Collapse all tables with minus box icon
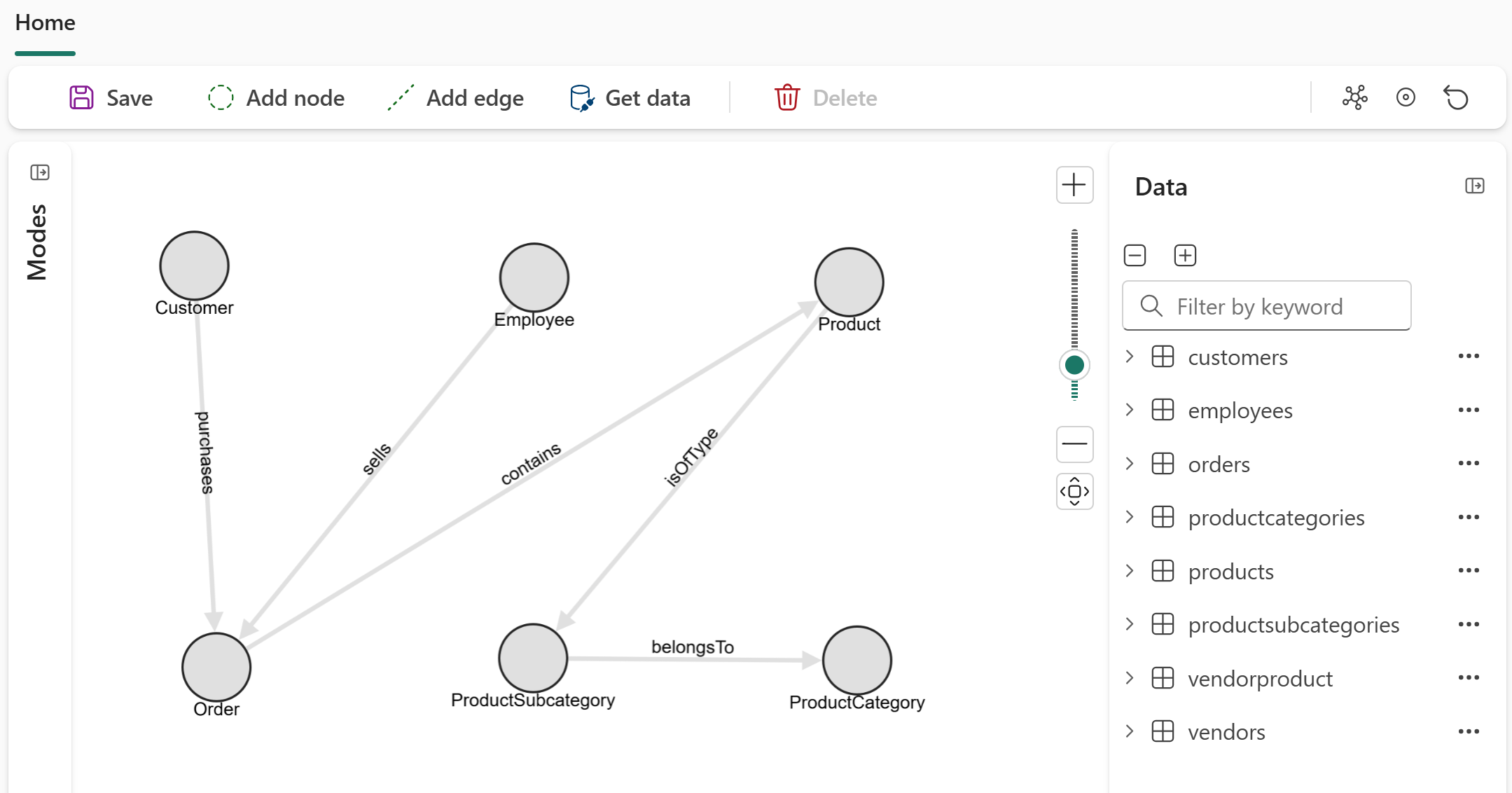The width and height of the screenshot is (1512, 793). (x=1135, y=255)
